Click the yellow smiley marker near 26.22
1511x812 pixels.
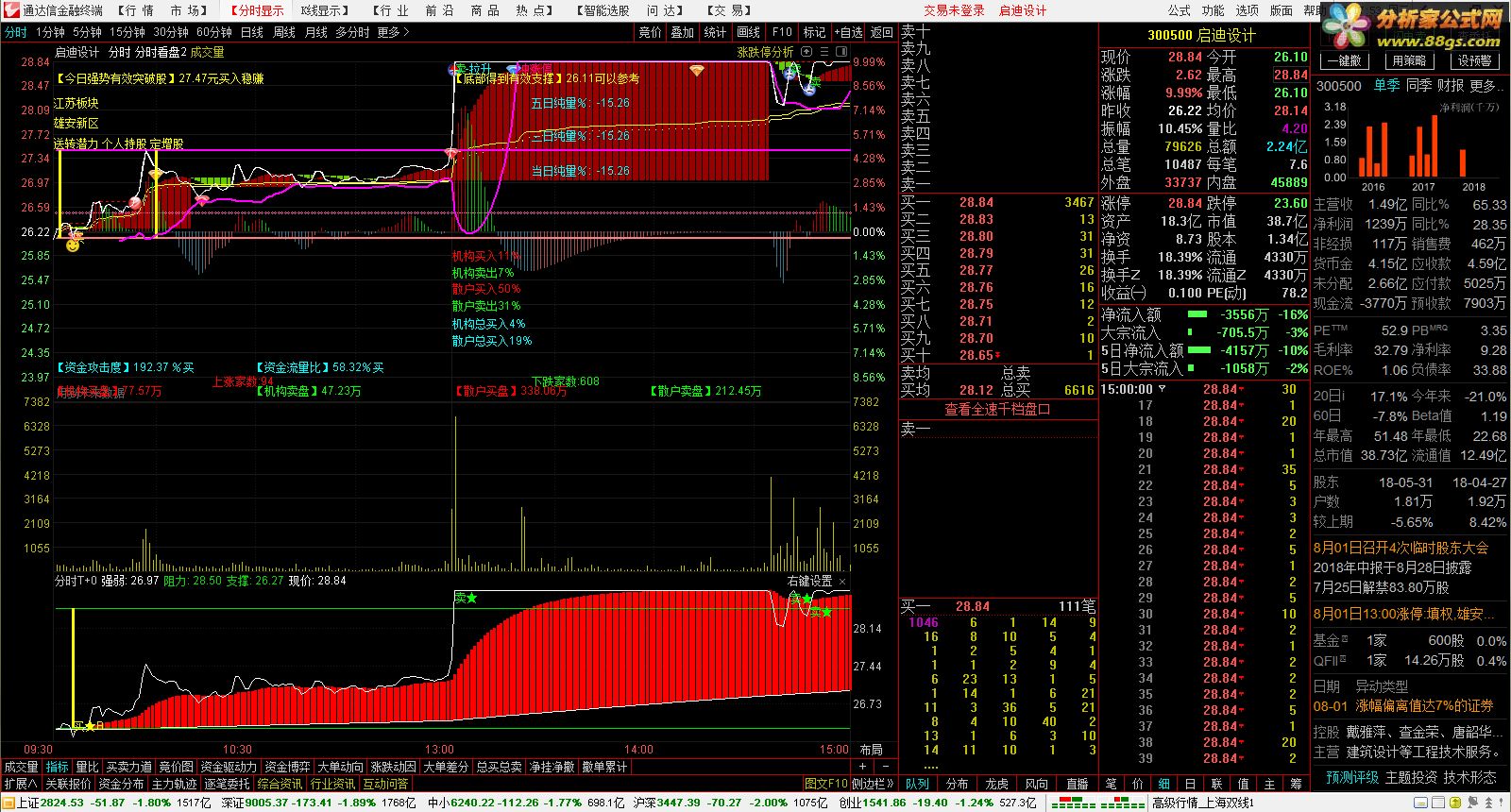click(73, 245)
